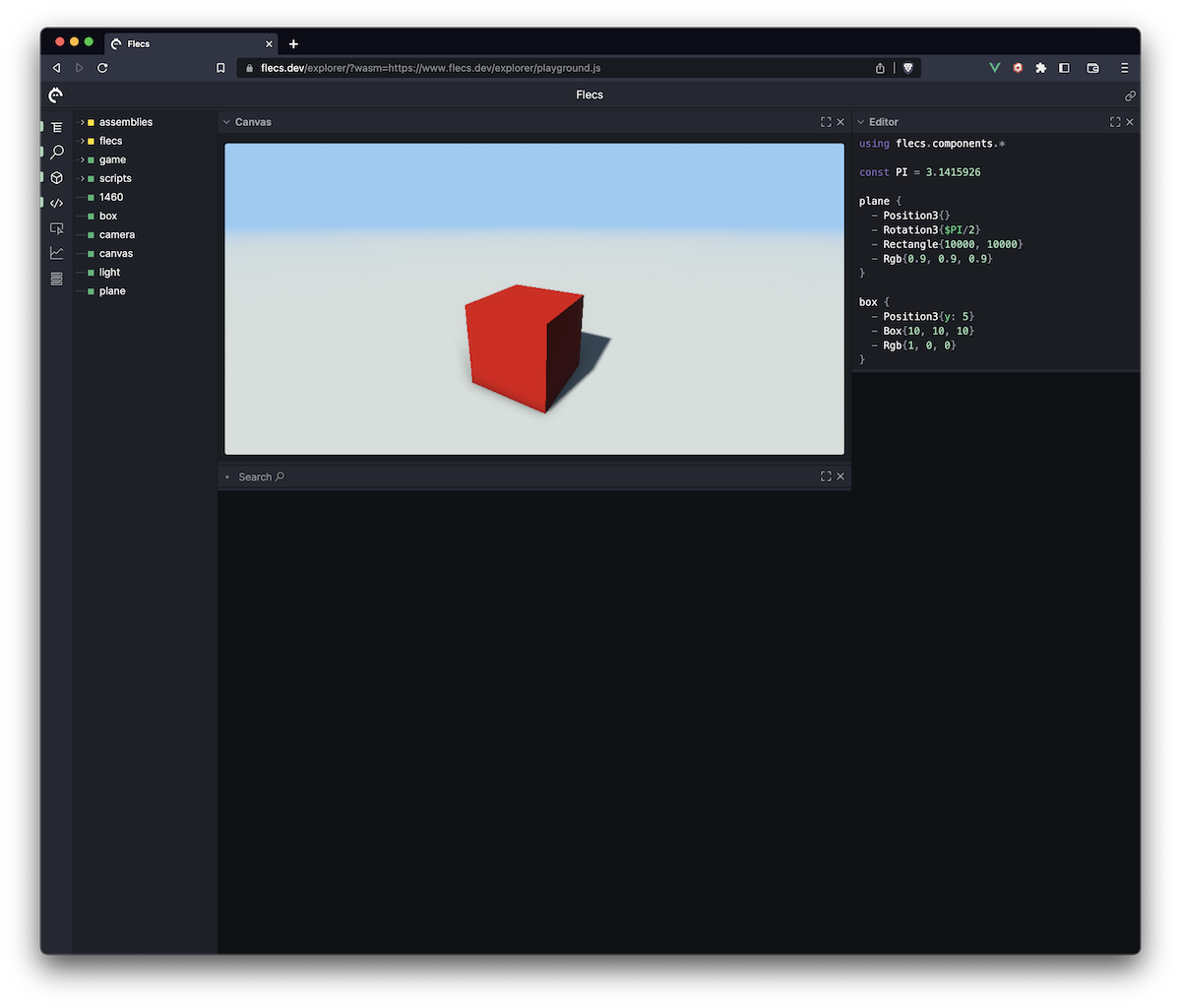The image size is (1181, 1008).
Task: Select the plane entity in the sidebar
Action: [113, 290]
